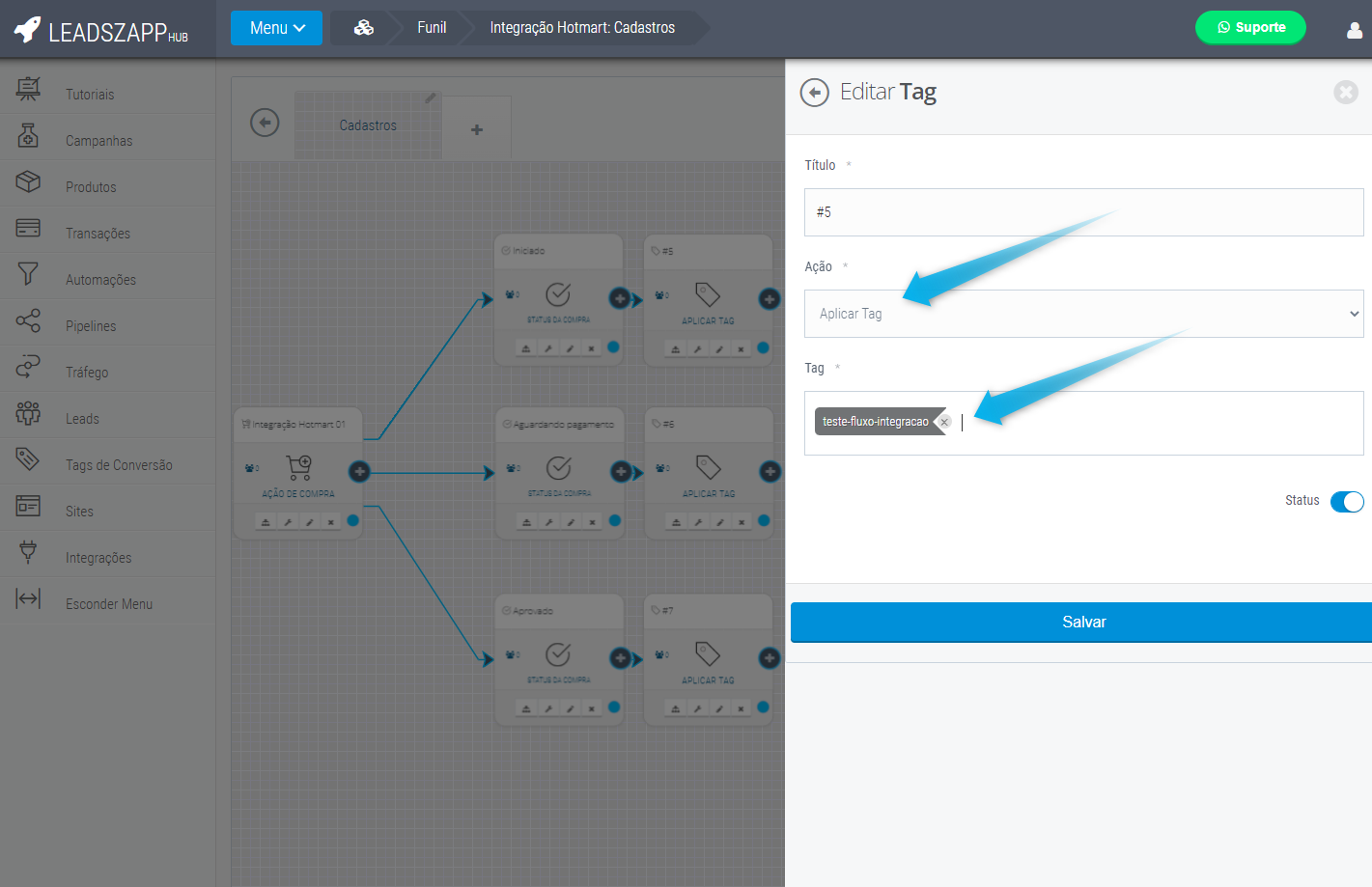Click the hub icon in the breadcrumb
This screenshot has width=1372, height=887.
363,28
